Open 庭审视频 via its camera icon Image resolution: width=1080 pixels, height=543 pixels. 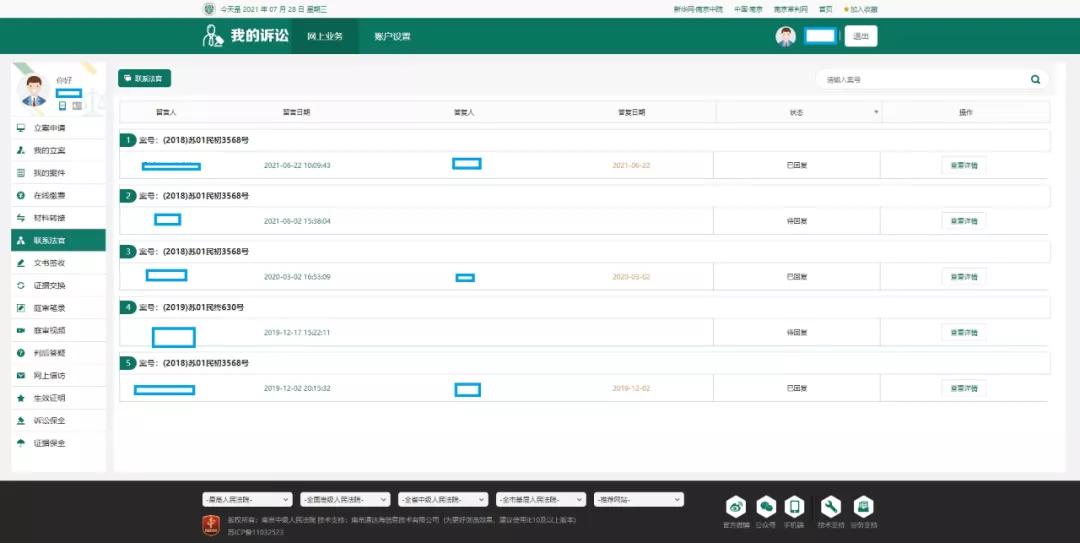(x=21, y=331)
